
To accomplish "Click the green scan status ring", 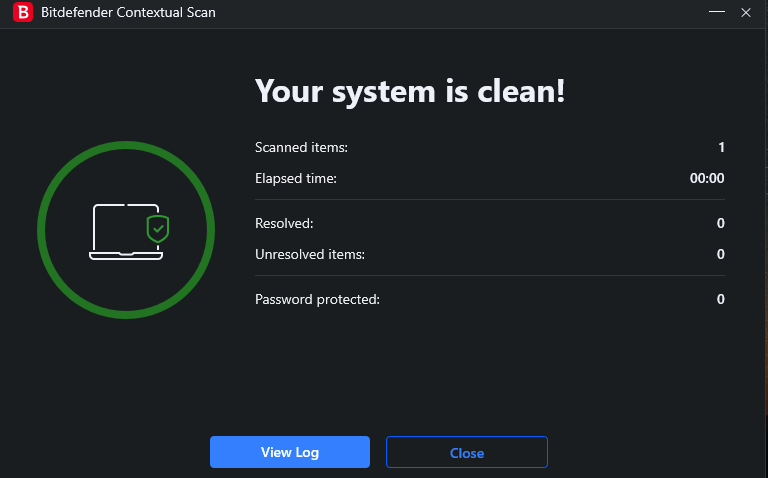I will (x=126, y=144).
